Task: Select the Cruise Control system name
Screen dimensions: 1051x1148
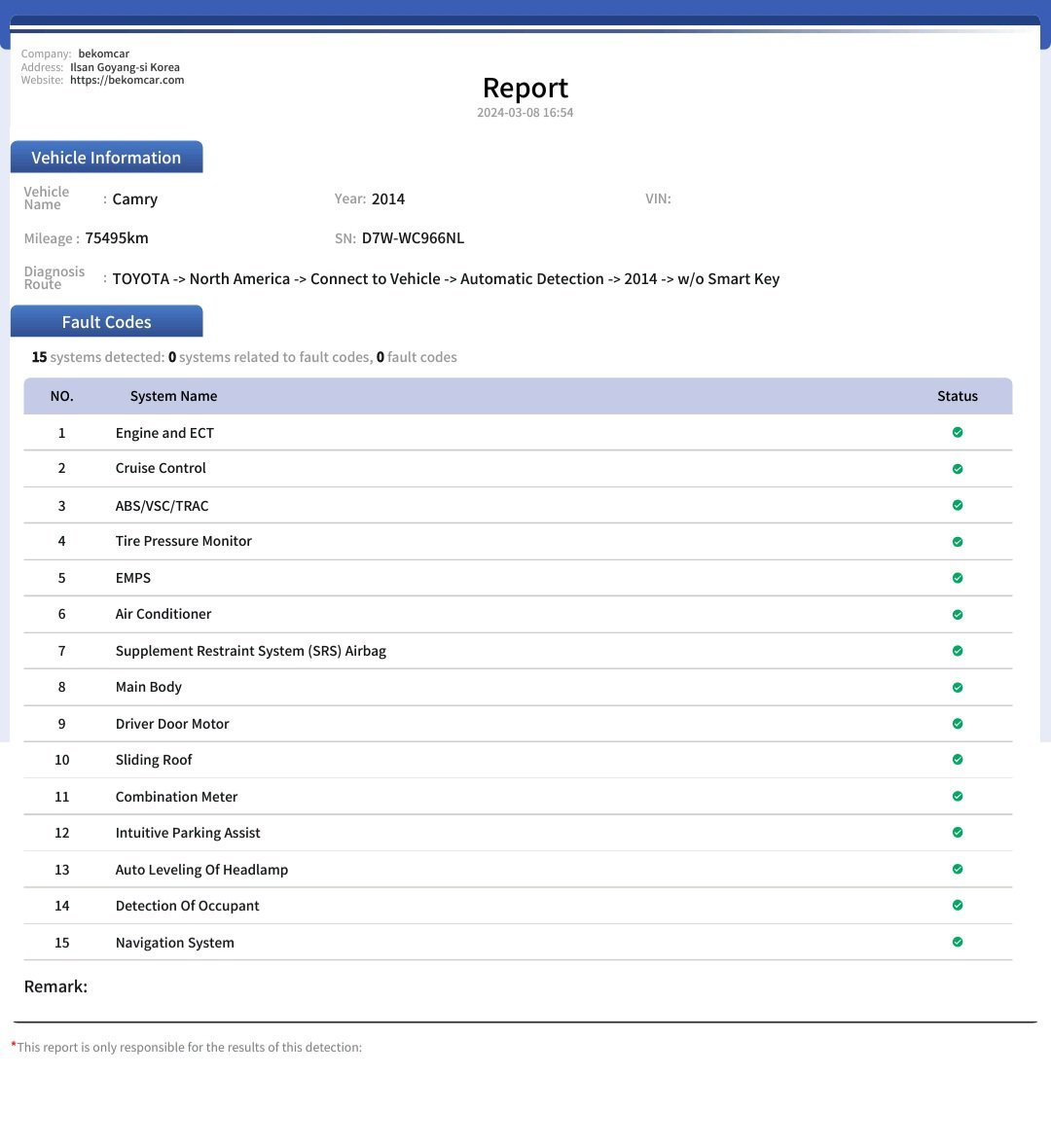Action: click(x=161, y=468)
